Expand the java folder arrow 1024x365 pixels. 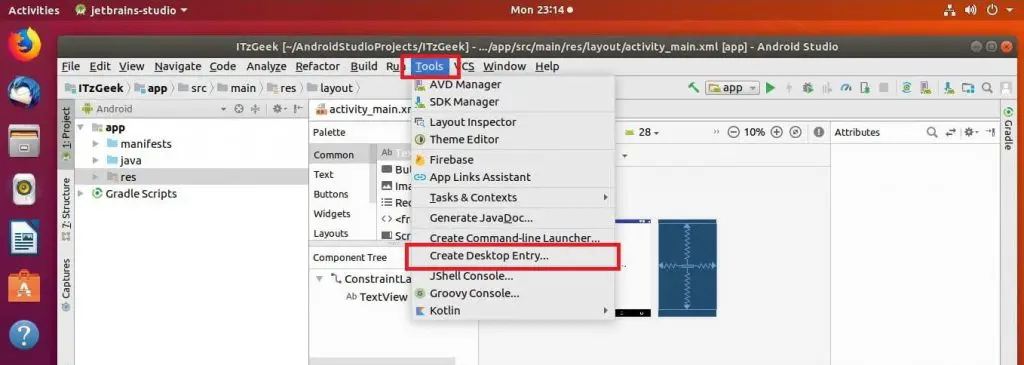tap(96, 160)
